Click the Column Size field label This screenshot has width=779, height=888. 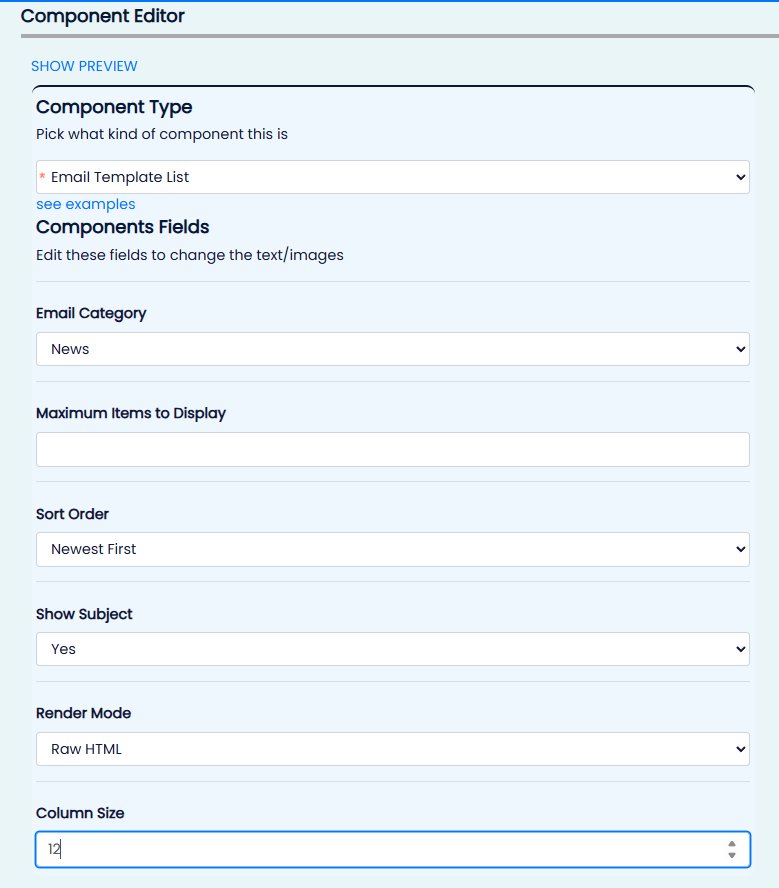80,814
